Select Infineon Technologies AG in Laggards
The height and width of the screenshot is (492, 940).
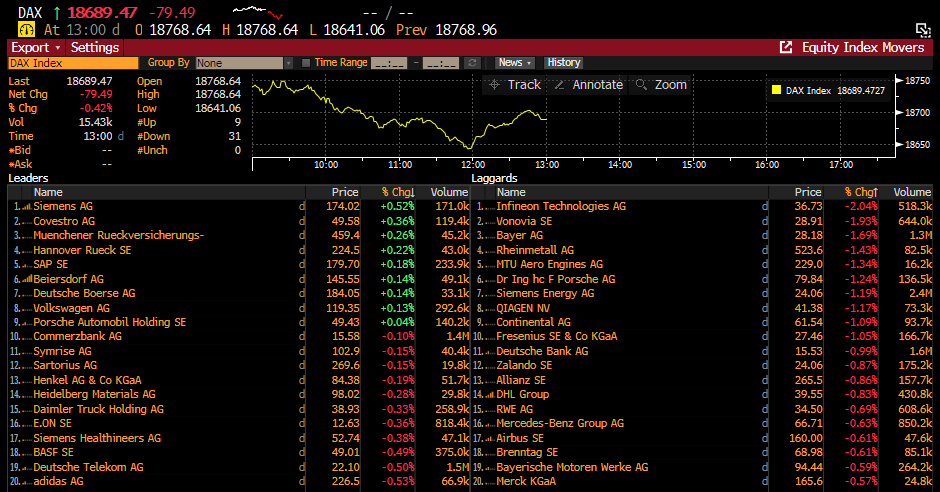coord(561,206)
